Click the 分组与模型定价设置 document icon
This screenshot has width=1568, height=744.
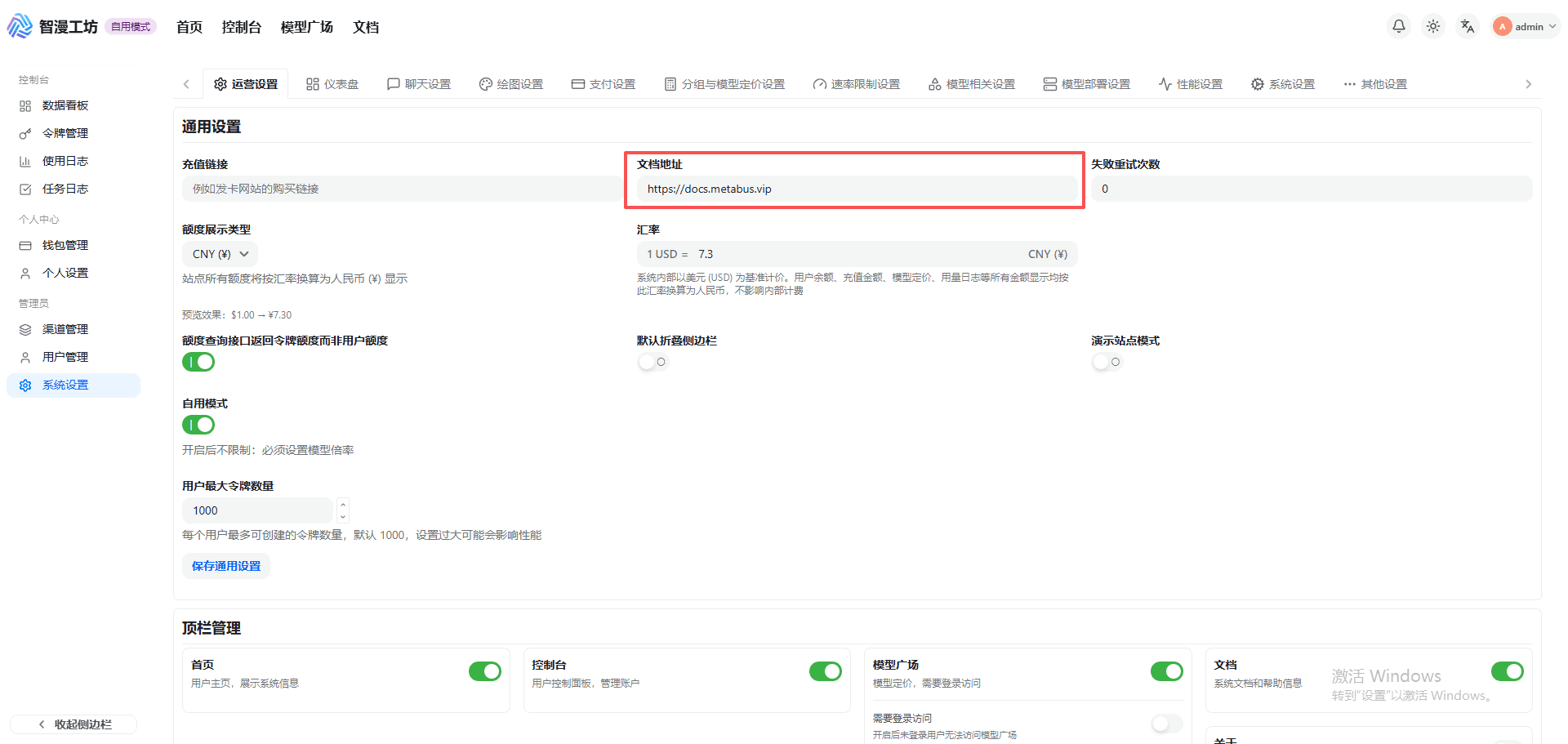tap(670, 84)
